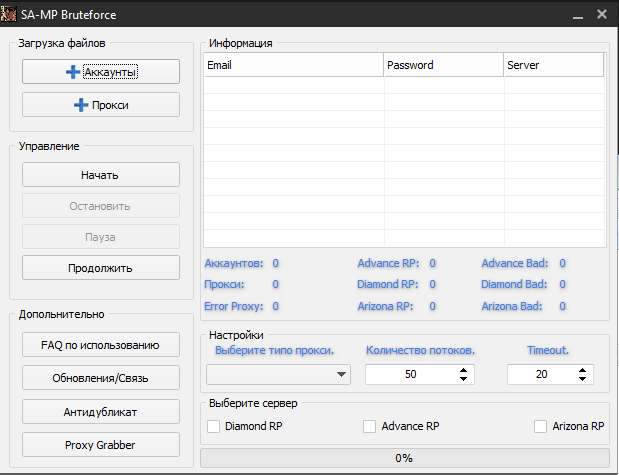Screen dimensions: 619x475
Task: Click the plus icon on Прокси button
Action: (81, 105)
